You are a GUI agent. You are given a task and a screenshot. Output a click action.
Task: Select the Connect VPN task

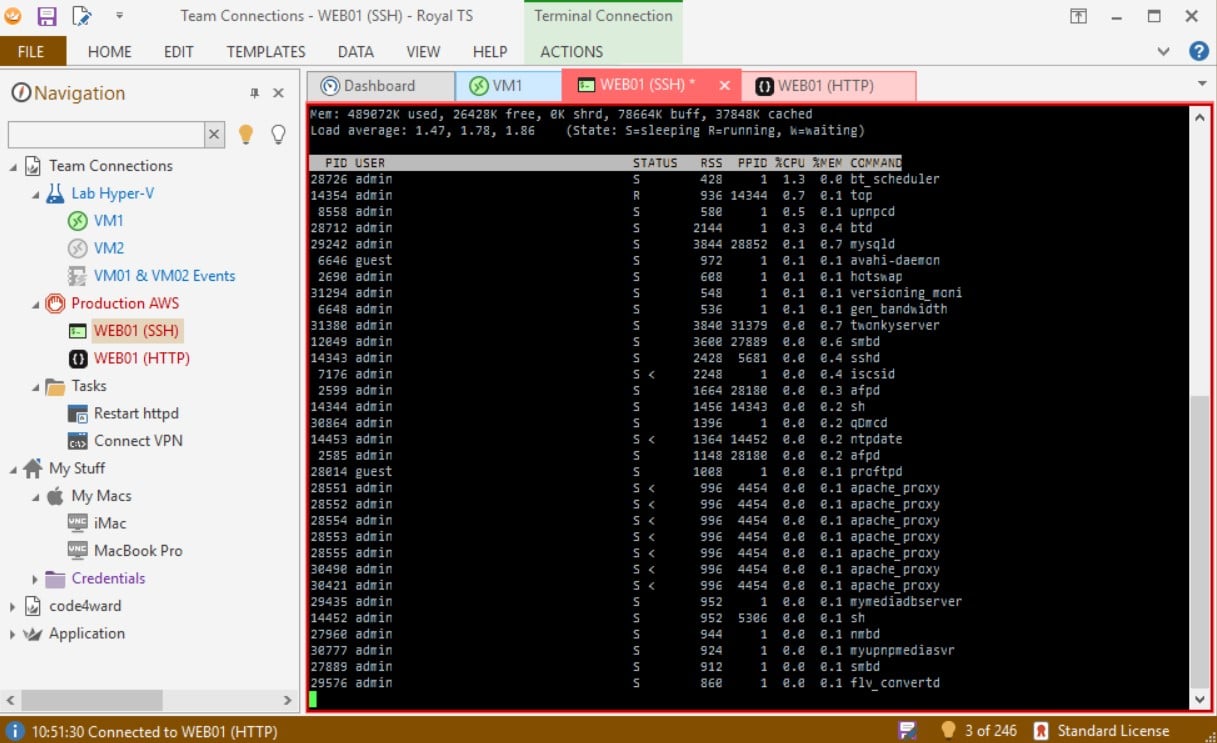point(138,441)
